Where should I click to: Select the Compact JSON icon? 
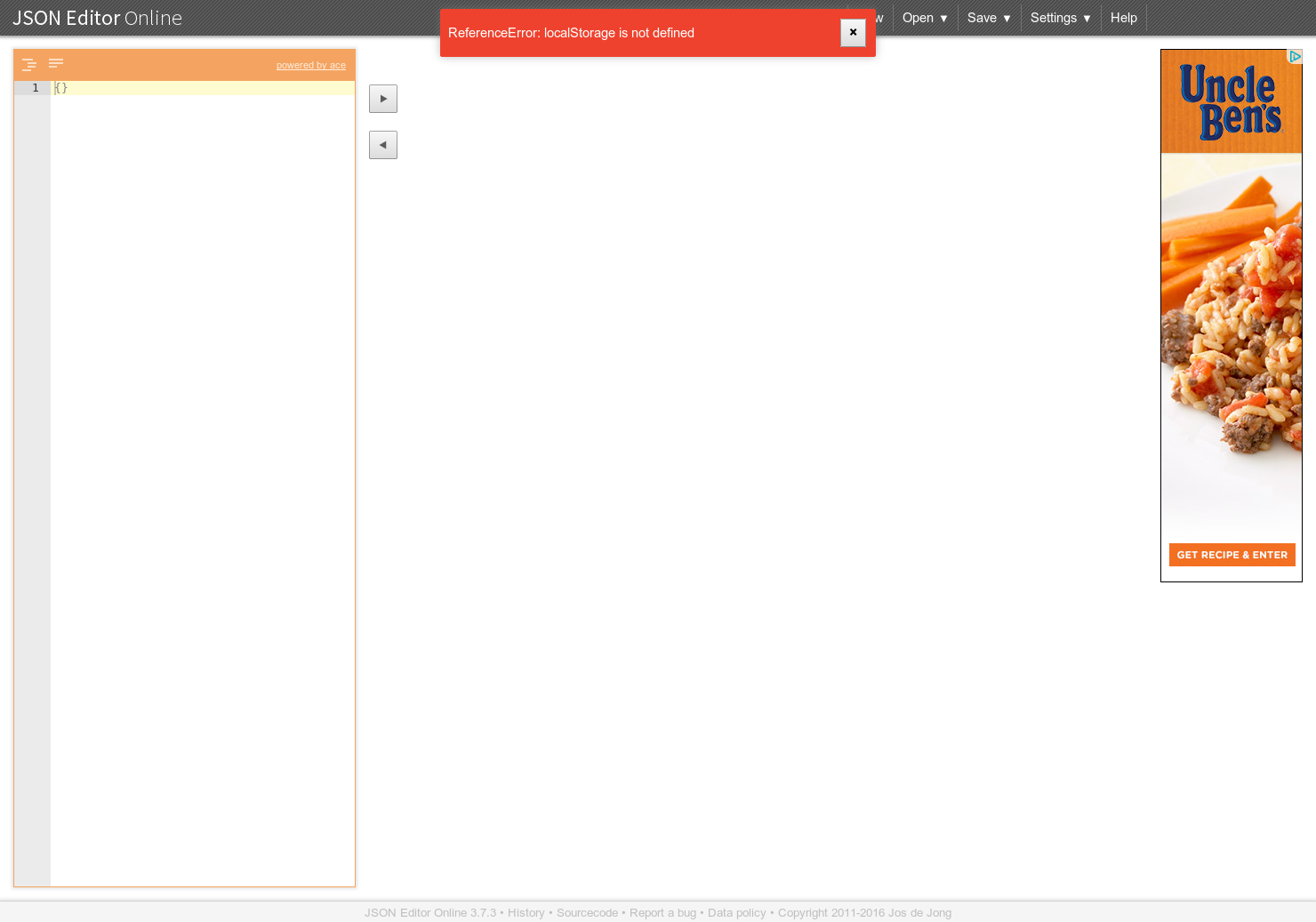point(55,63)
